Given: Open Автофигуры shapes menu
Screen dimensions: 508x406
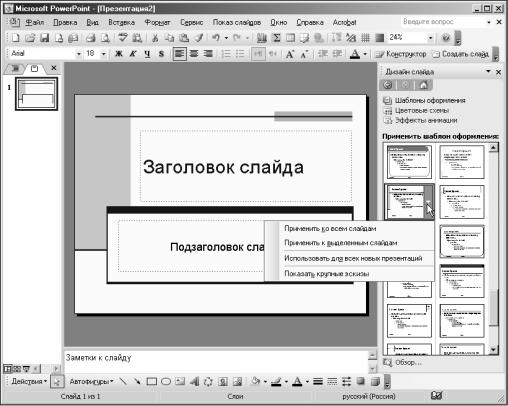Looking at the screenshot, I should [91, 381].
